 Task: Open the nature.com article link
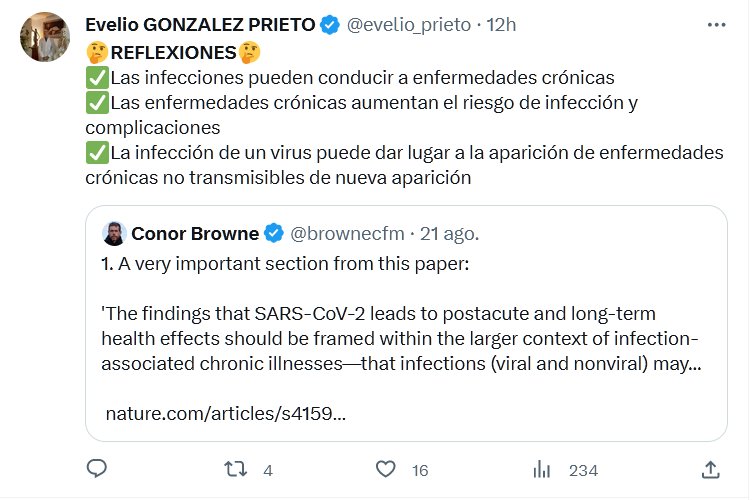point(226,413)
